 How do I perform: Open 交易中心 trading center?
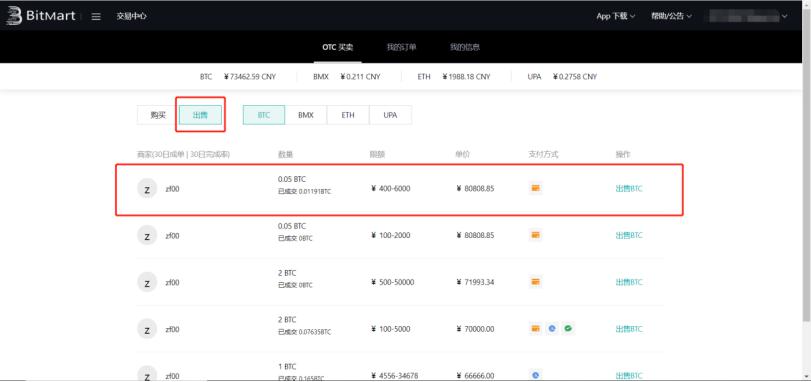point(131,16)
